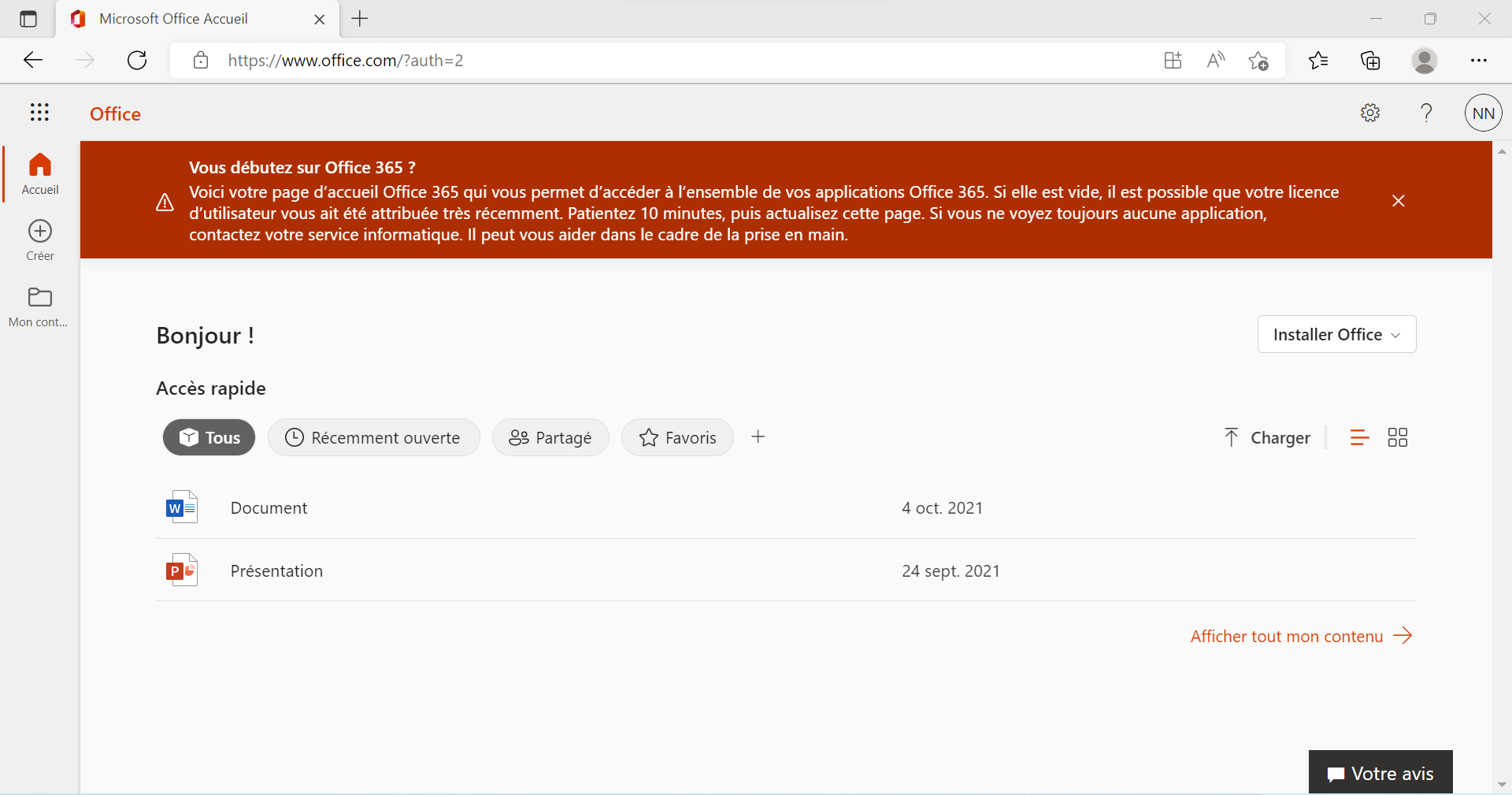The height and width of the screenshot is (795, 1512).
Task: Go back in the browser
Action: pos(33,60)
